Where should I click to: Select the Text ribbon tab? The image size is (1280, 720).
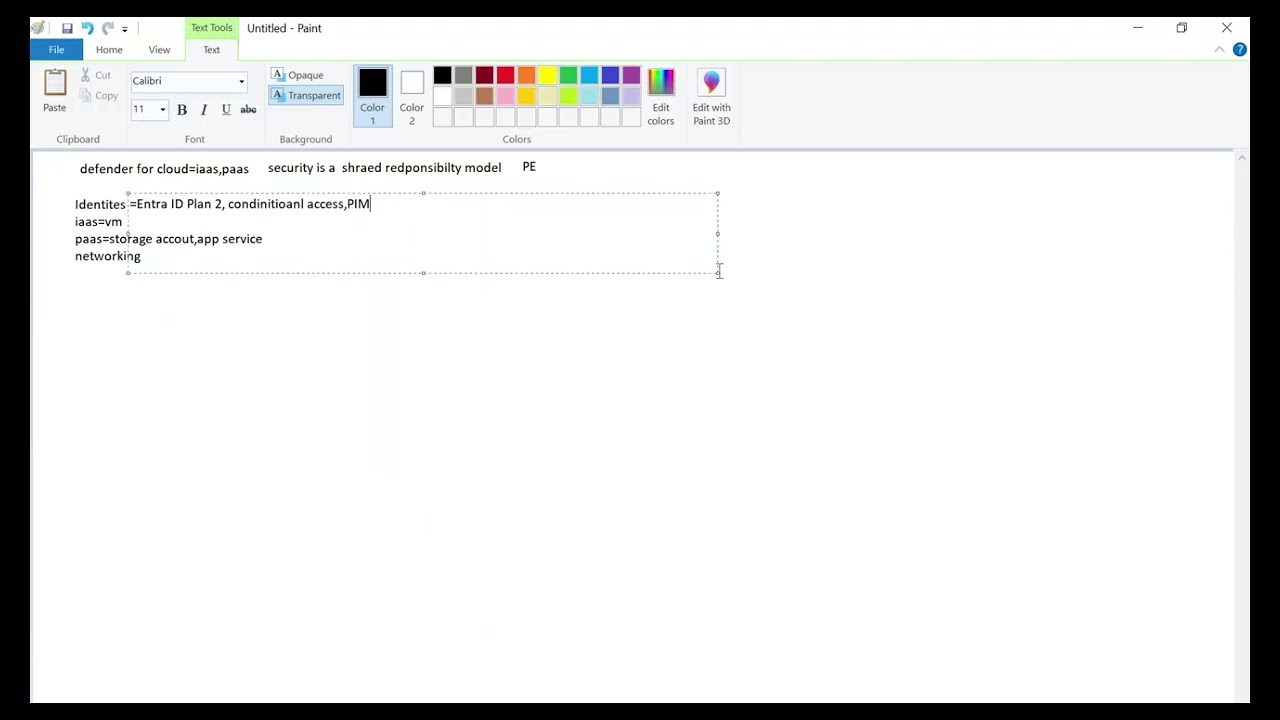coord(212,50)
